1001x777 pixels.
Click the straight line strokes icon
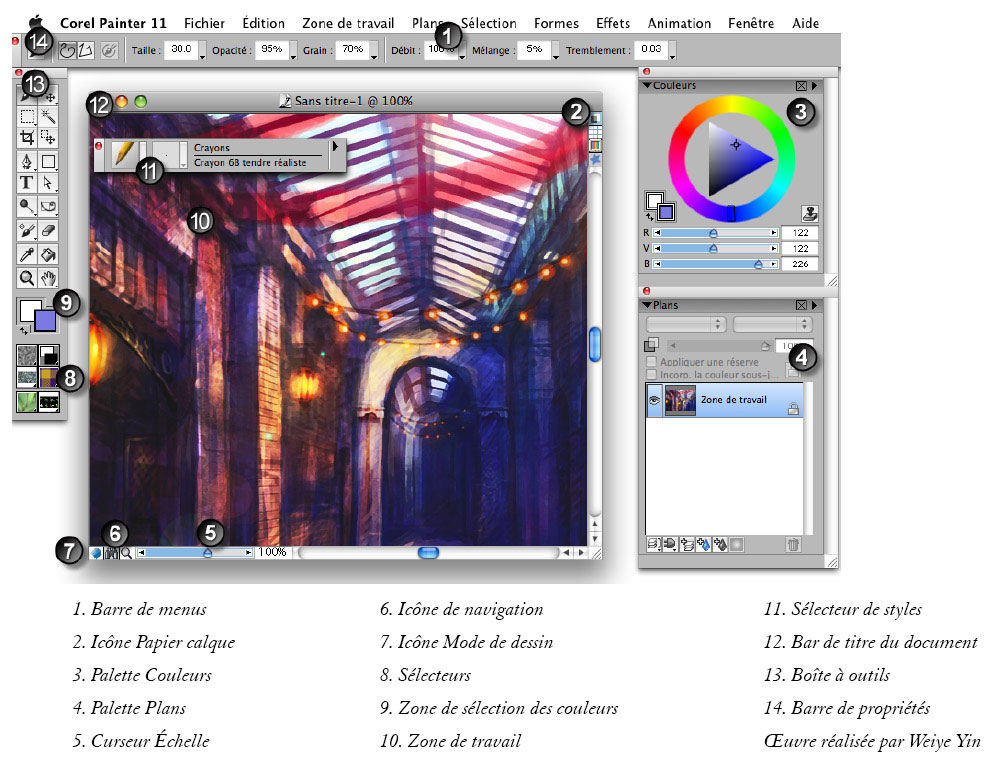pos(86,50)
